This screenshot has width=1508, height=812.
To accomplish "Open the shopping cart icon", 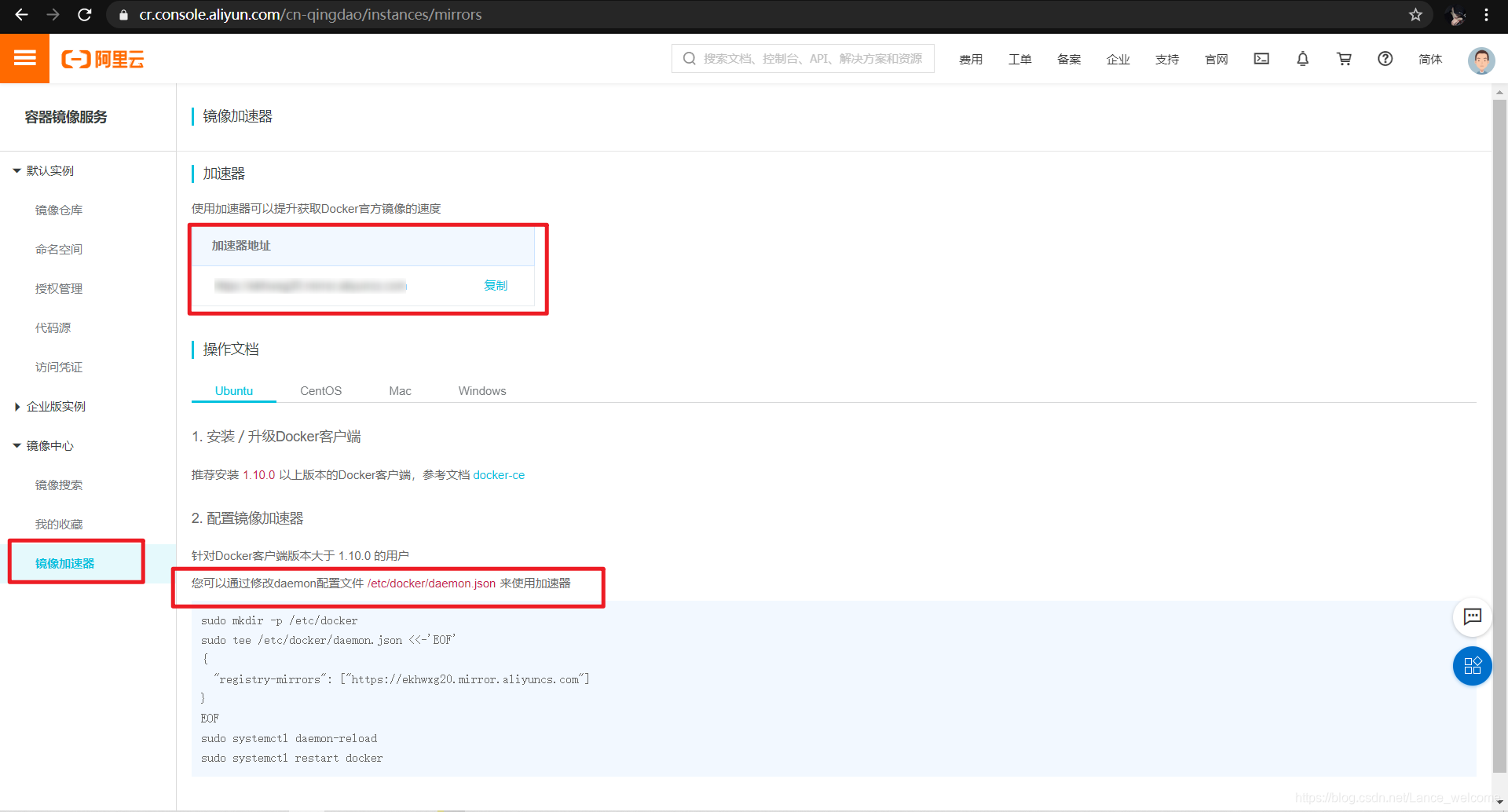I will pos(1344,59).
